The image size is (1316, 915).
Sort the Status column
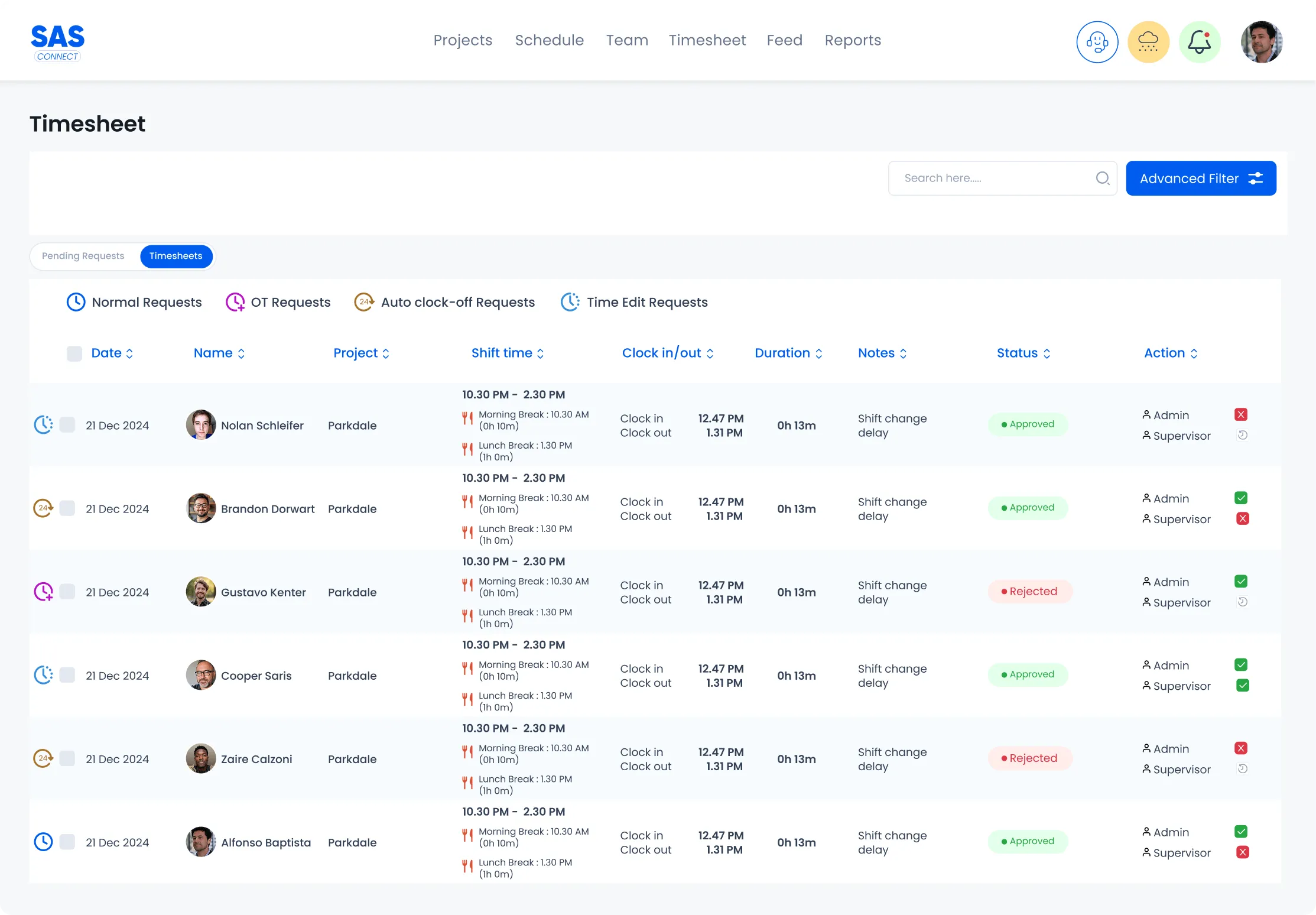[x=1048, y=353]
